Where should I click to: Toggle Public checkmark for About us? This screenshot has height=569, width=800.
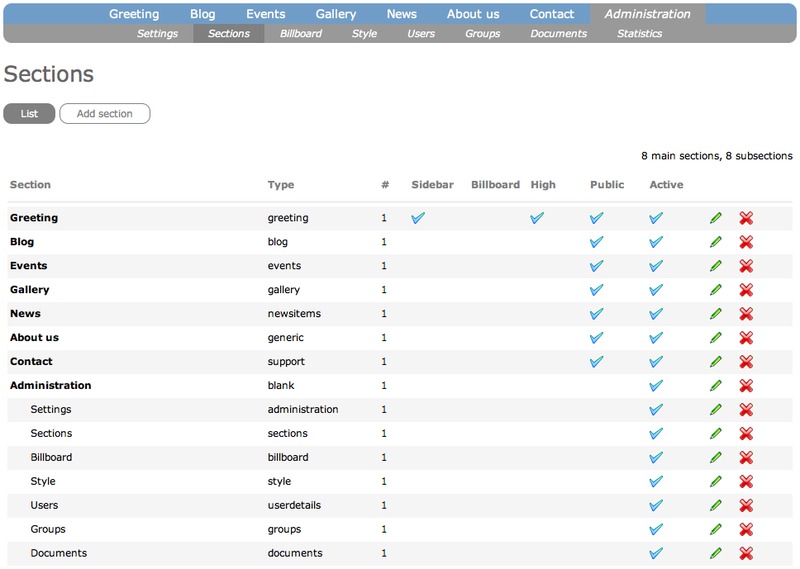[x=597, y=338]
